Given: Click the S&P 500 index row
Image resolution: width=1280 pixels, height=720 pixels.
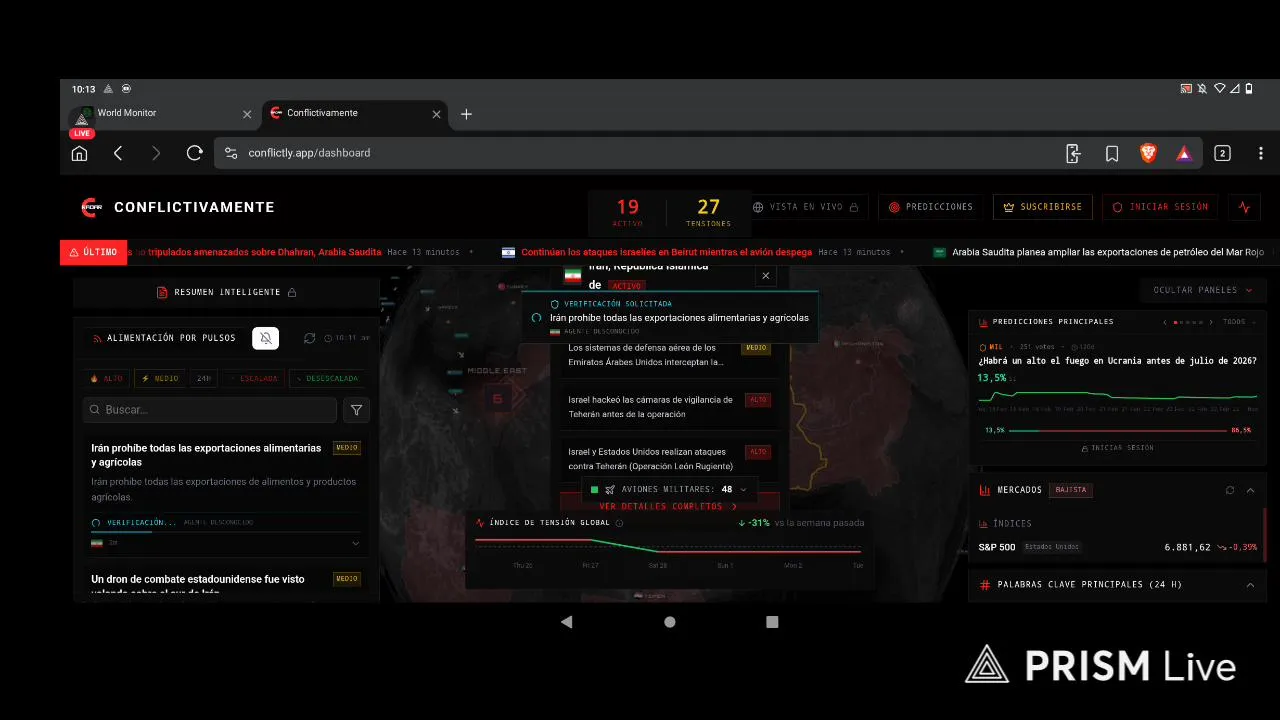Looking at the screenshot, I should pos(1118,547).
